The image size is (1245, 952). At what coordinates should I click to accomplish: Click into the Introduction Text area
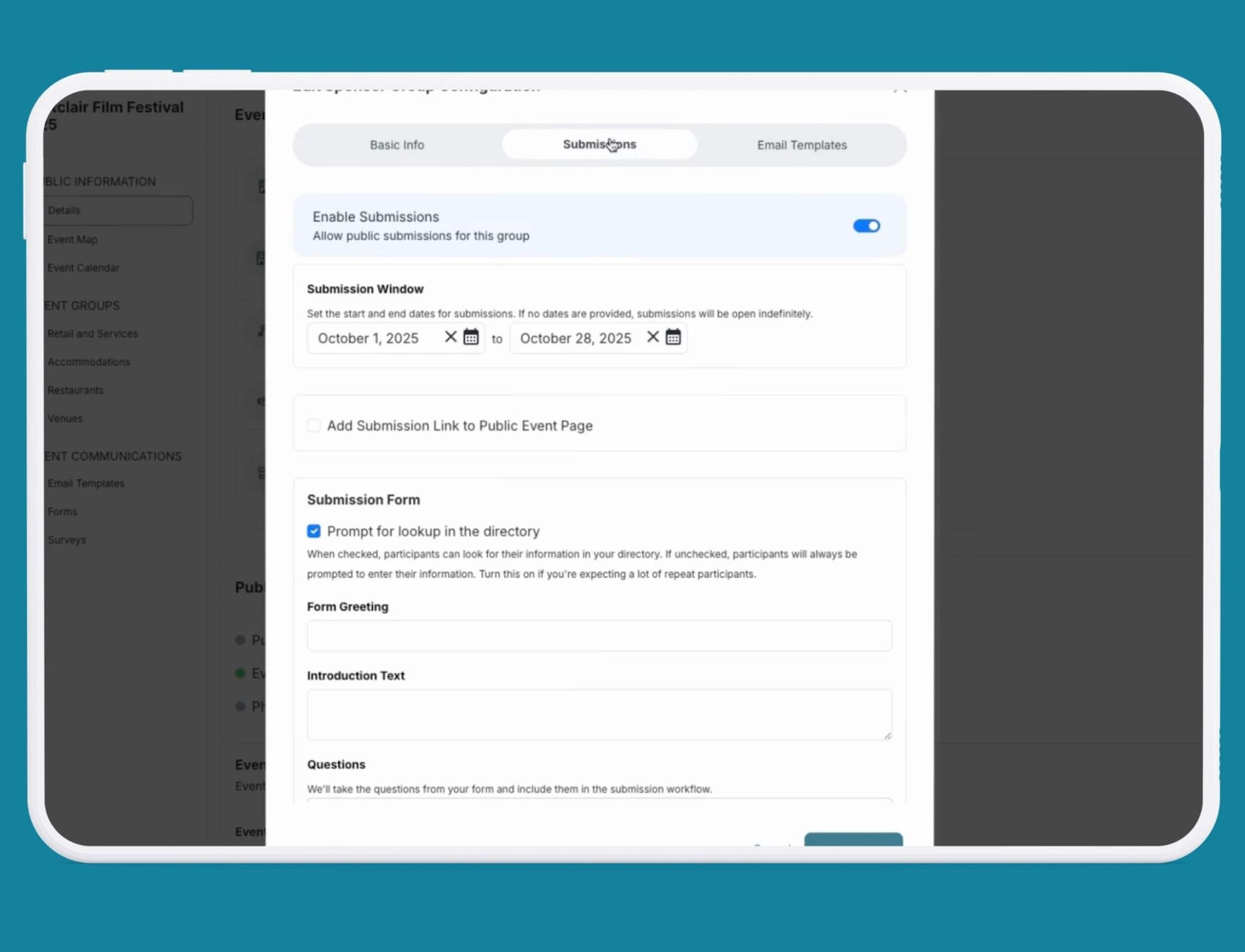(599, 715)
